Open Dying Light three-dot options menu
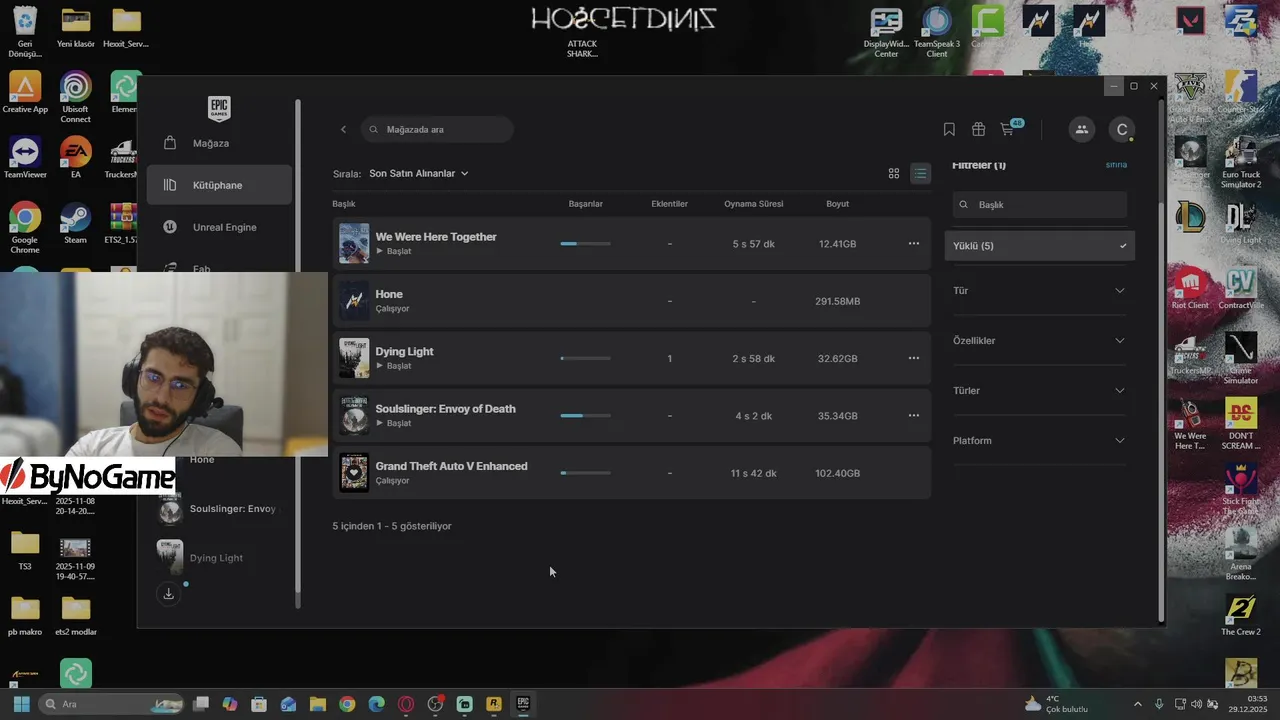 pyautogui.click(x=913, y=358)
